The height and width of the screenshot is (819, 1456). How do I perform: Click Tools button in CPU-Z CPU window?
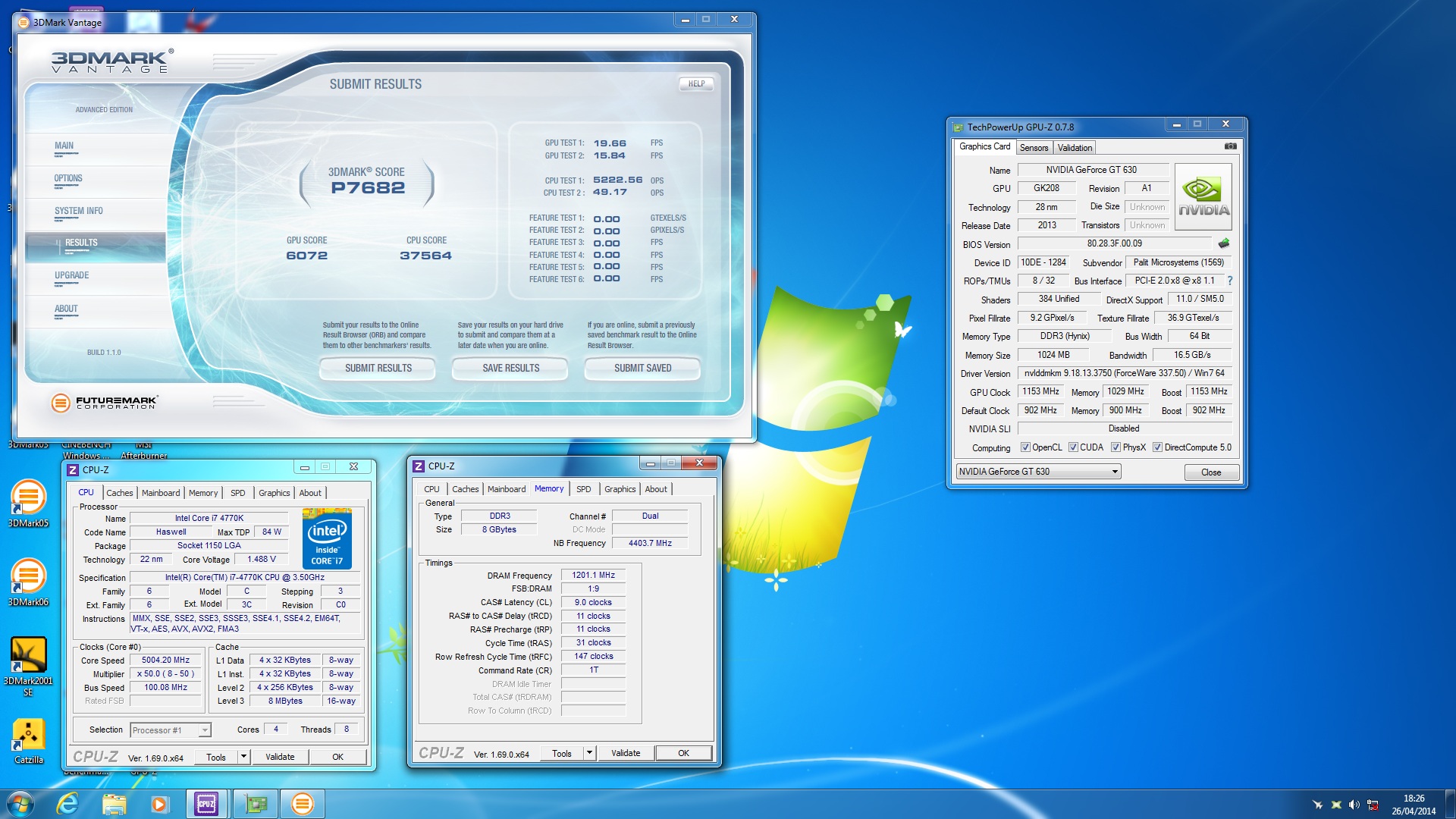[x=216, y=757]
